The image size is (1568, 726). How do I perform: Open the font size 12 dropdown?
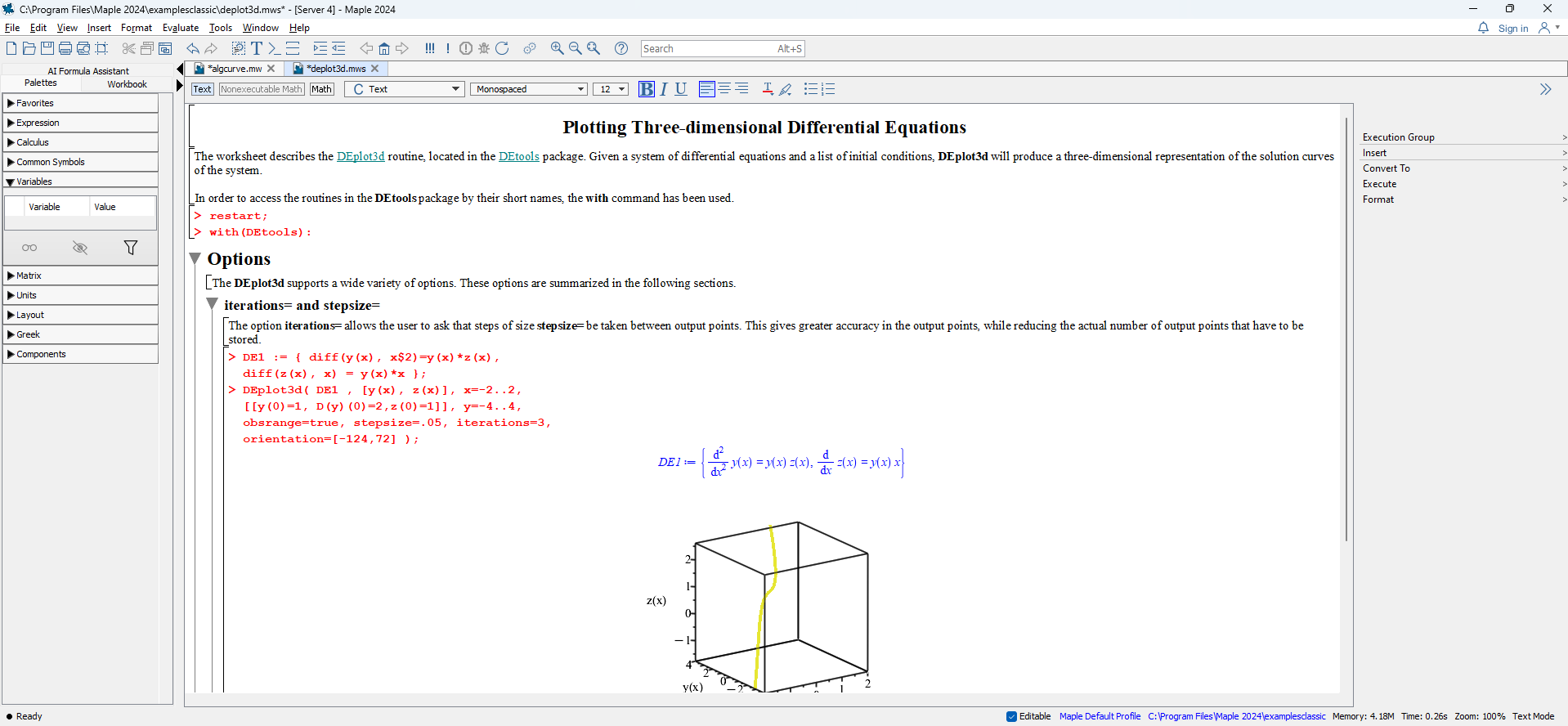(611, 89)
